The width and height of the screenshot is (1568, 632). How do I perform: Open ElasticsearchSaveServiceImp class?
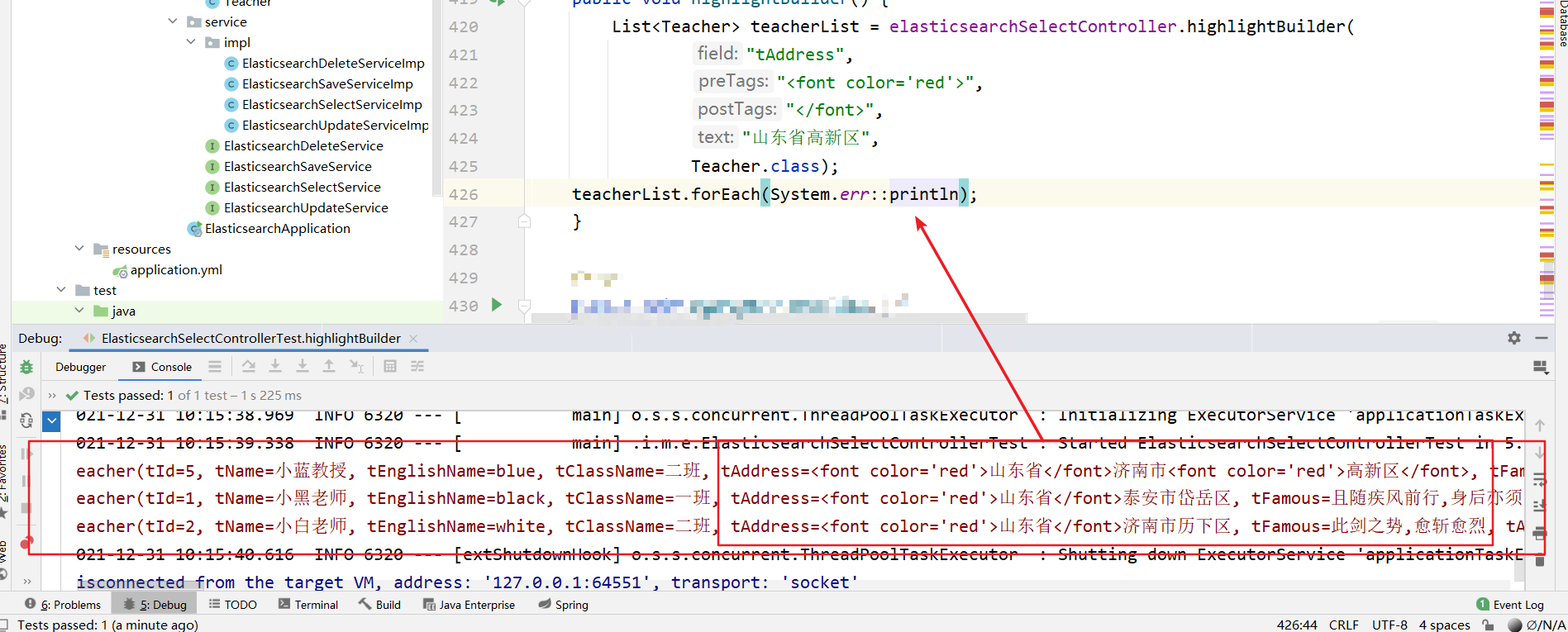[327, 83]
